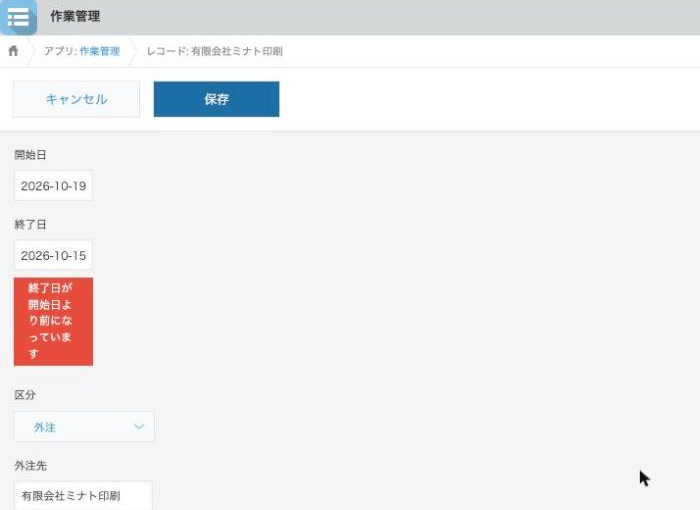Click the red 終了日 error message
Viewport: 700px width, 510px height.
pyautogui.click(x=54, y=322)
